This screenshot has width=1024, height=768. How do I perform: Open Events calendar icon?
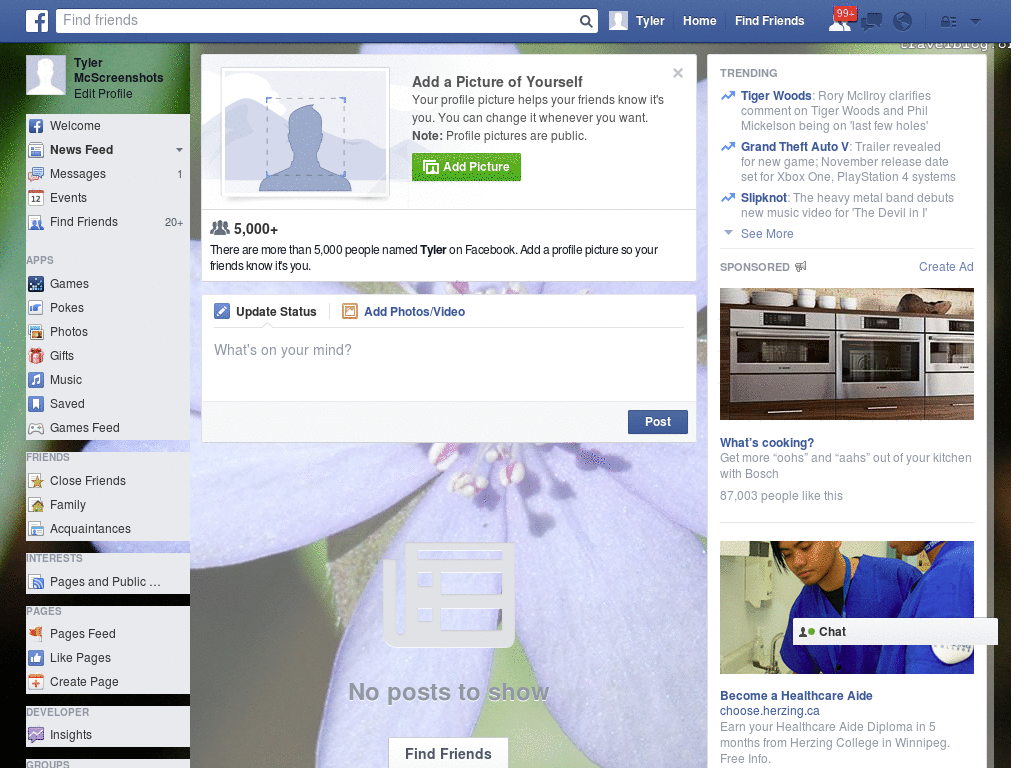tap(36, 198)
